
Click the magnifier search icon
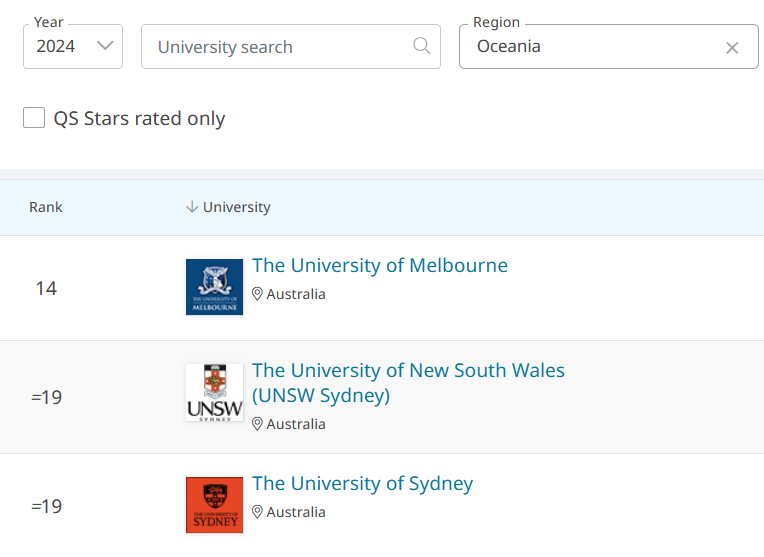421,46
